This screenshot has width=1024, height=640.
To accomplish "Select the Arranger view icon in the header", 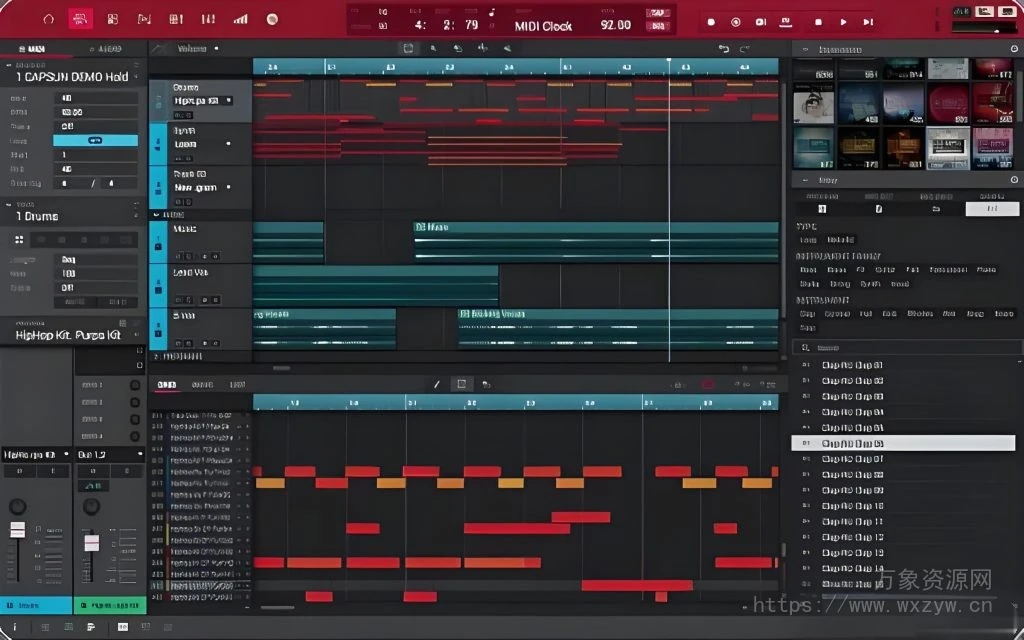I will [81, 18].
